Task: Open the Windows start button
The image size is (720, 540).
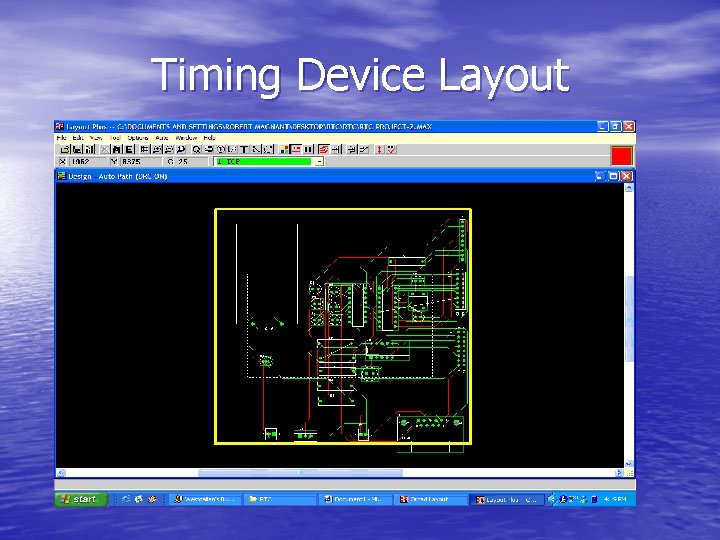Action: pos(81,499)
